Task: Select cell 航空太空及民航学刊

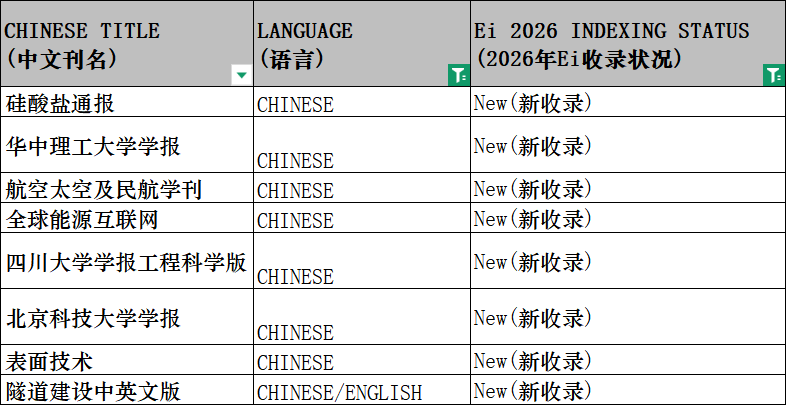Action: [x=127, y=188]
